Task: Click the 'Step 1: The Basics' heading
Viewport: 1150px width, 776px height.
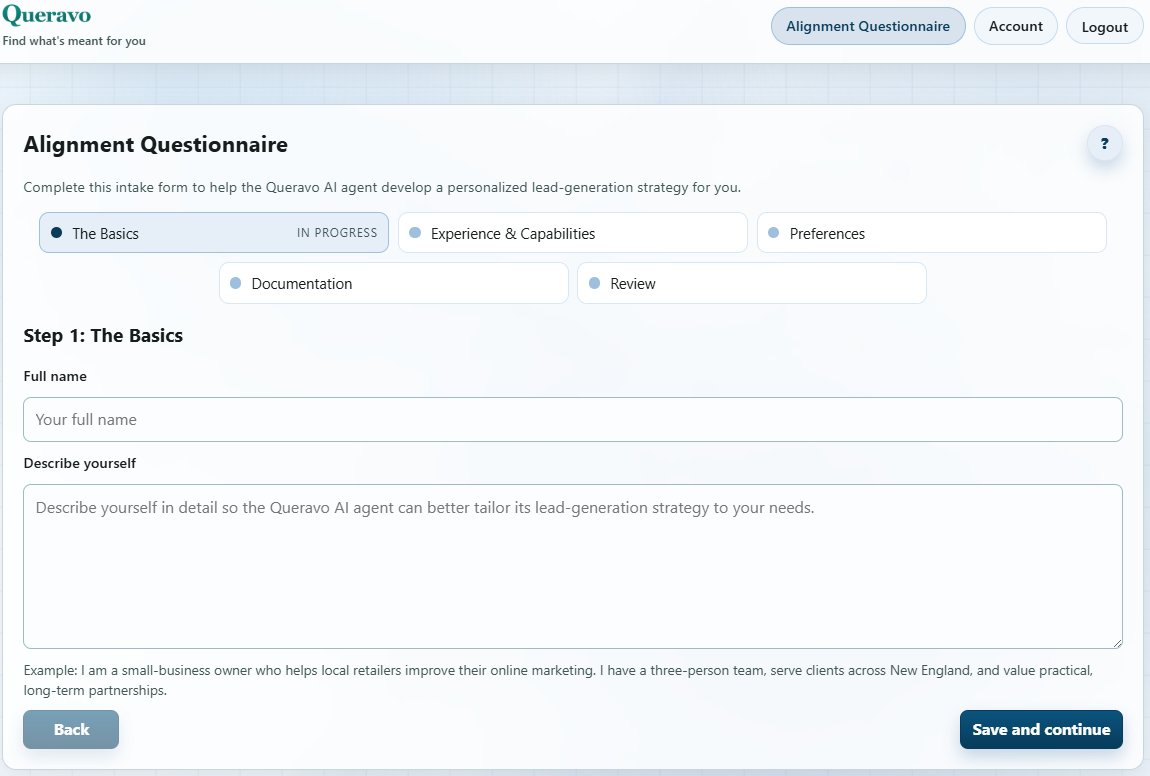Action: point(103,335)
